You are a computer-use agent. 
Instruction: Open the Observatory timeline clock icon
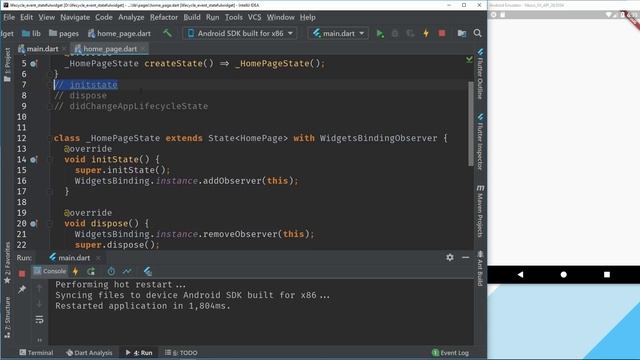click(111, 271)
